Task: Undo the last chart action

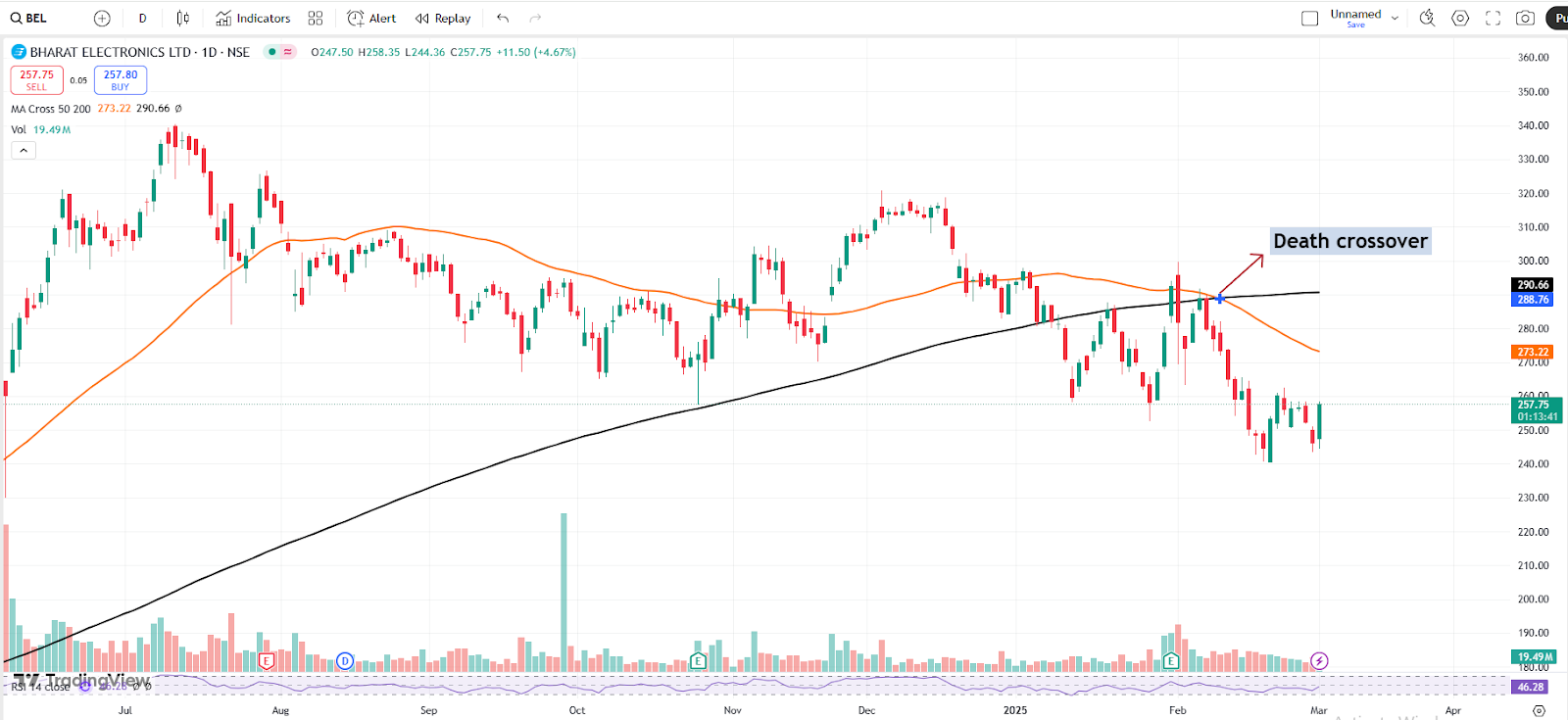Action: point(503,18)
